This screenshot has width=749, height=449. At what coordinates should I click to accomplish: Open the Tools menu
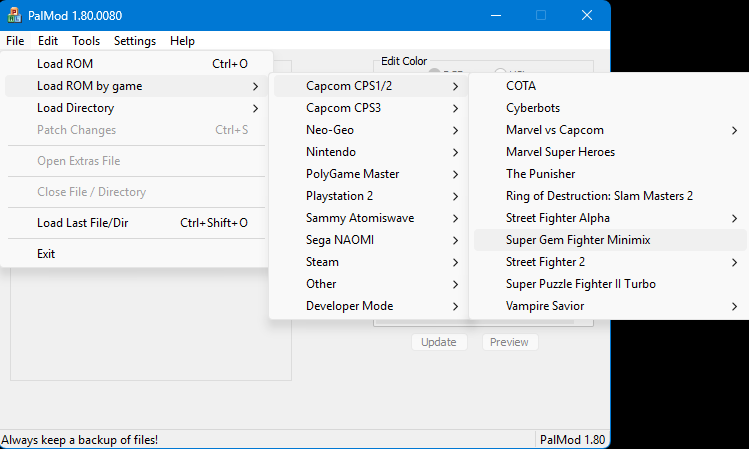(86, 41)
